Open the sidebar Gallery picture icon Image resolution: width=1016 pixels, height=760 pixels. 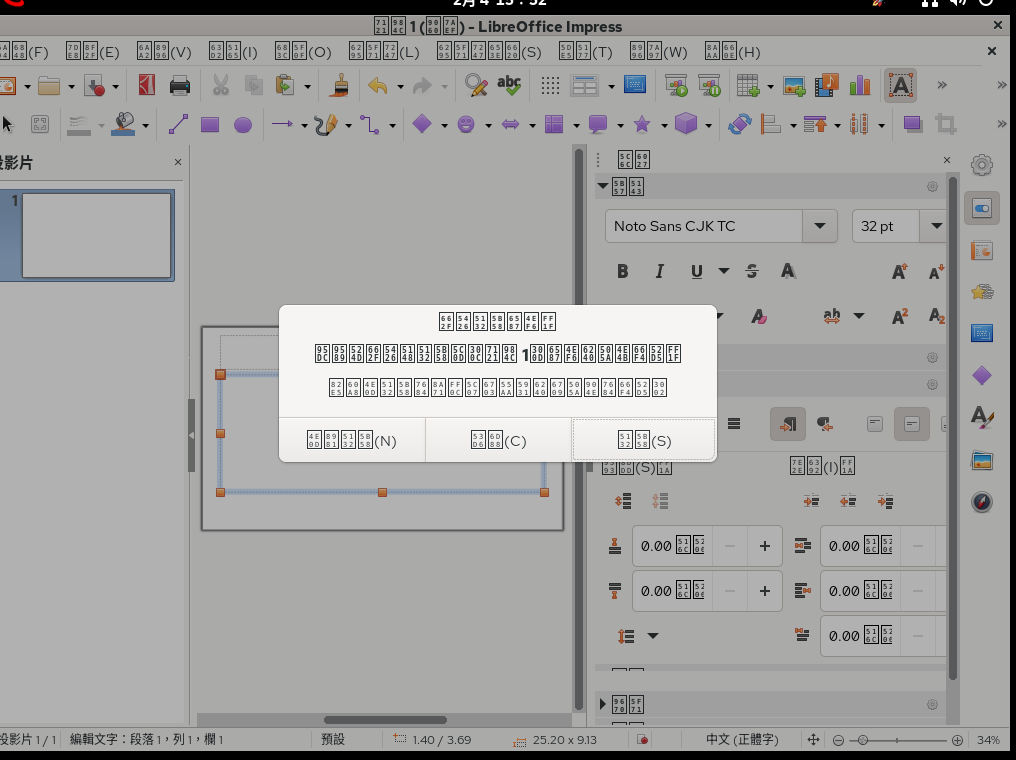click(982, 460)
